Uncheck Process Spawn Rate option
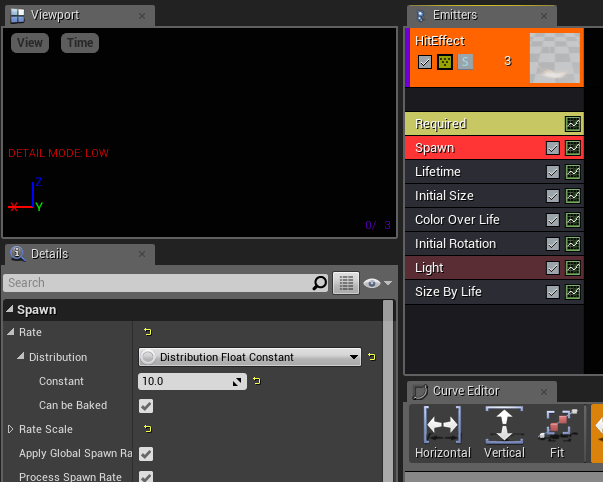 (146, 477)
